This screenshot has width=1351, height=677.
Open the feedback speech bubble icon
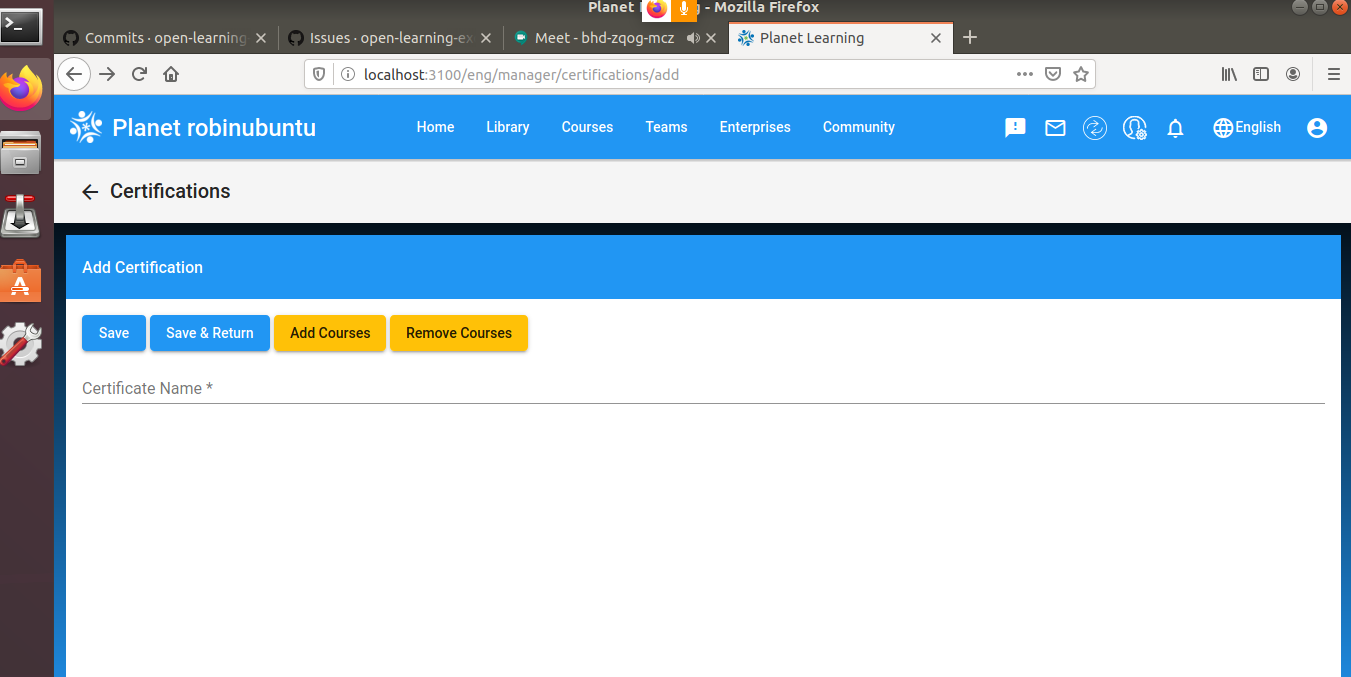click(x=1015, y=127)
